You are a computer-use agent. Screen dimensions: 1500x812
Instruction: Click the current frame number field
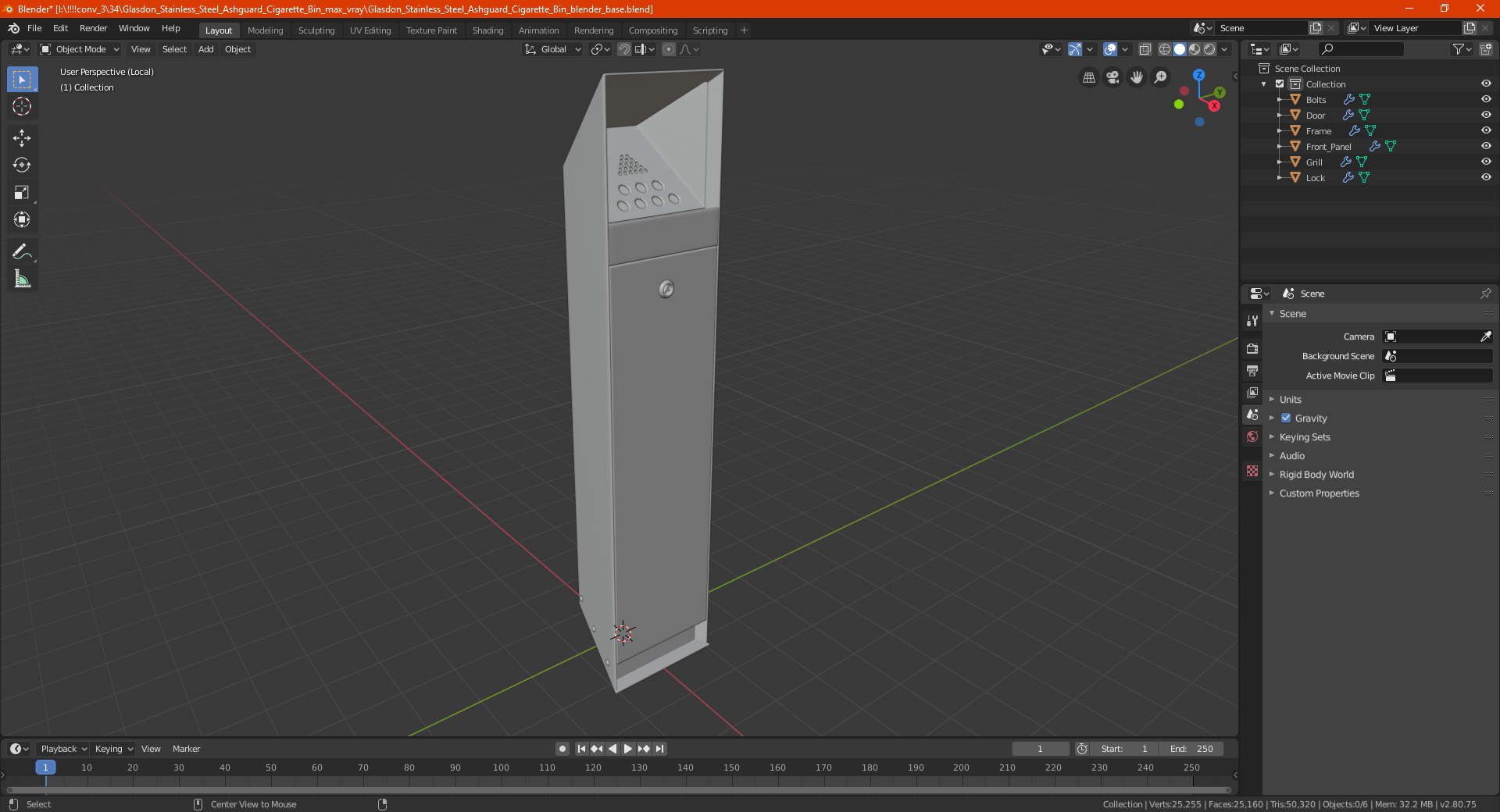(x=1040, y=749)
